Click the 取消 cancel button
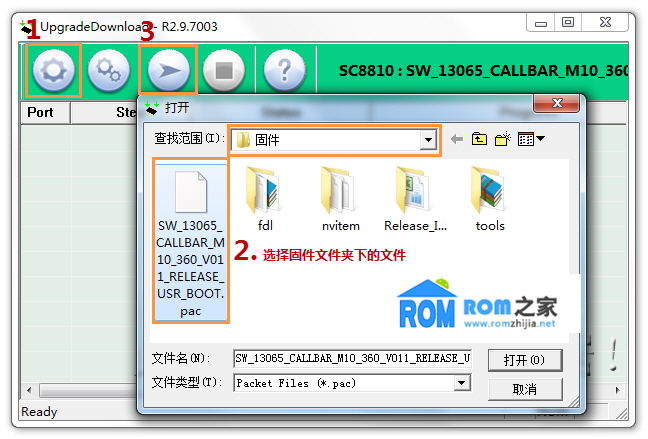Image resolution: width=648 pixels, height=439 pixels. coord(525,389)
